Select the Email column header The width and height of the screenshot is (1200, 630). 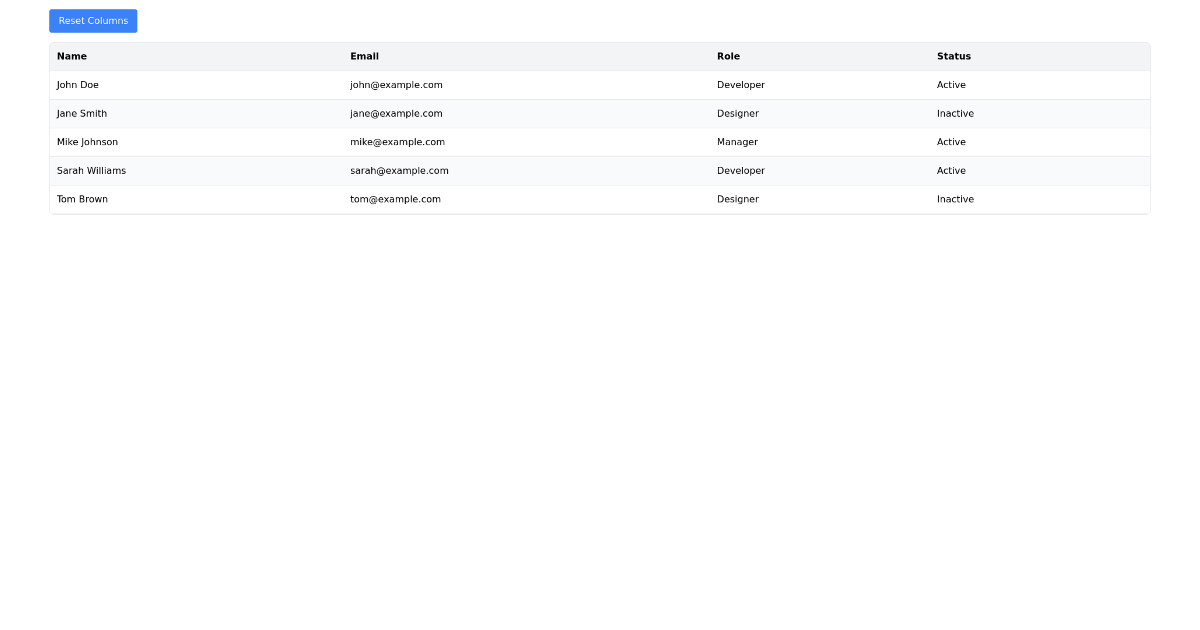click(364, 56)
